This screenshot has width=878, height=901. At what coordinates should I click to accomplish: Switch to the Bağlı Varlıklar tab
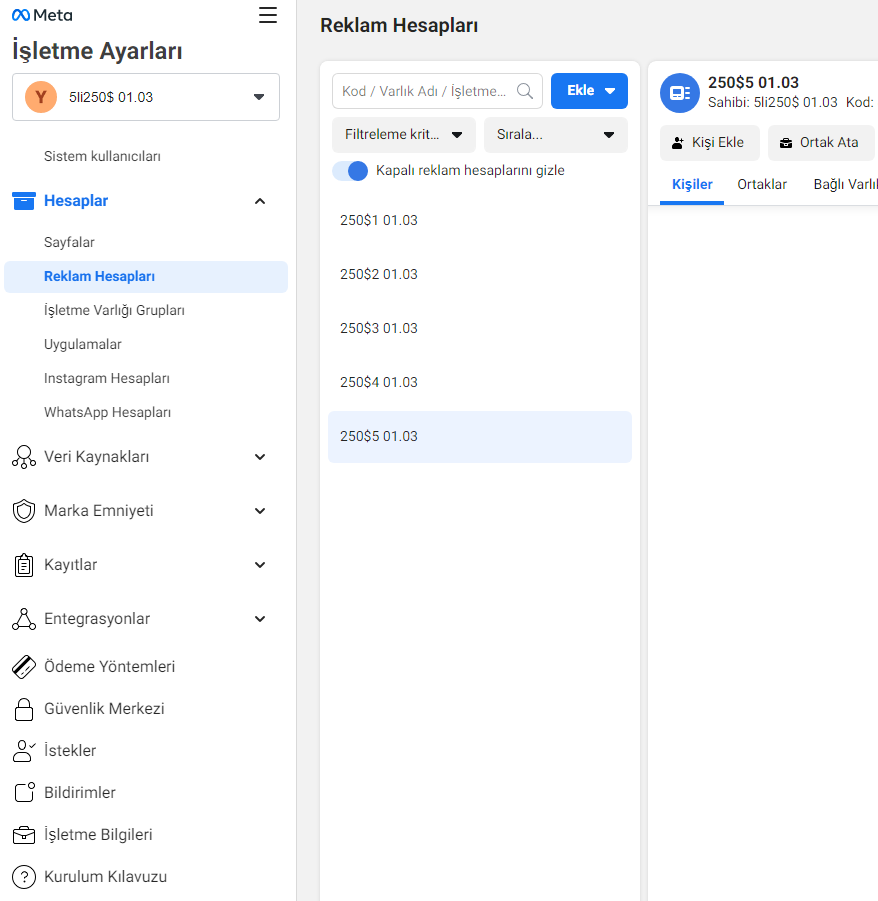[845, 184]
